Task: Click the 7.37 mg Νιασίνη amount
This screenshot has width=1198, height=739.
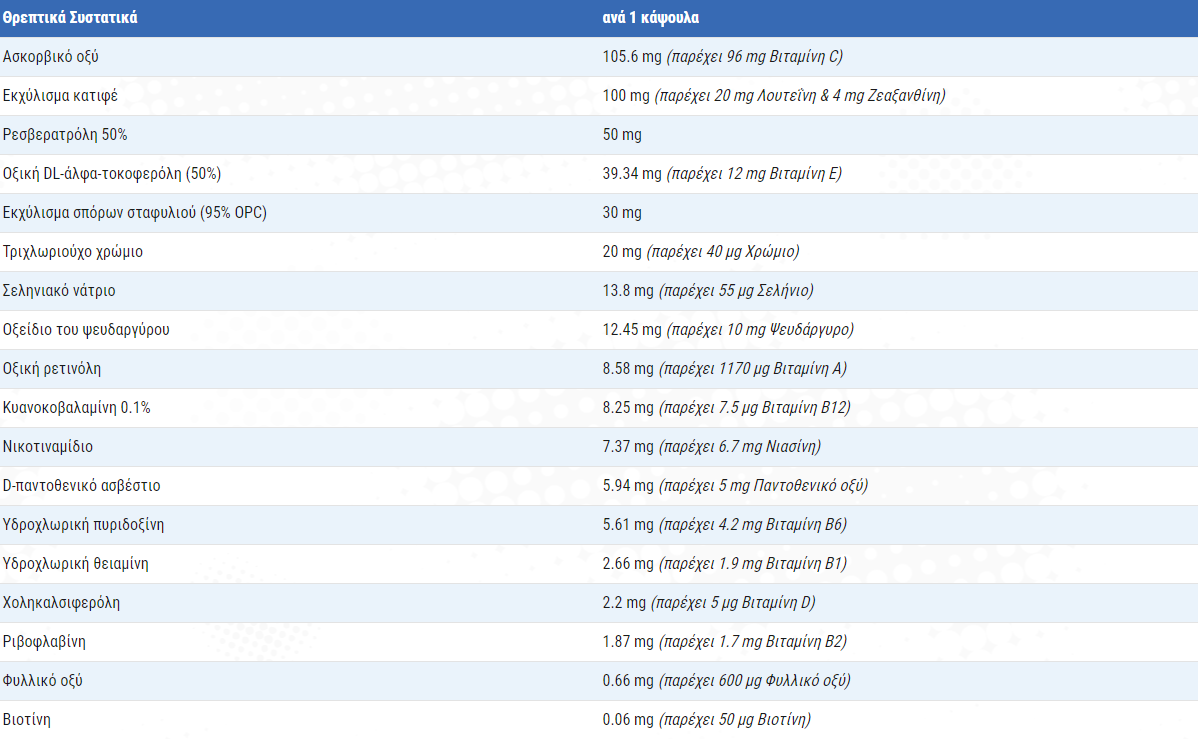Action: coord(711,446)
